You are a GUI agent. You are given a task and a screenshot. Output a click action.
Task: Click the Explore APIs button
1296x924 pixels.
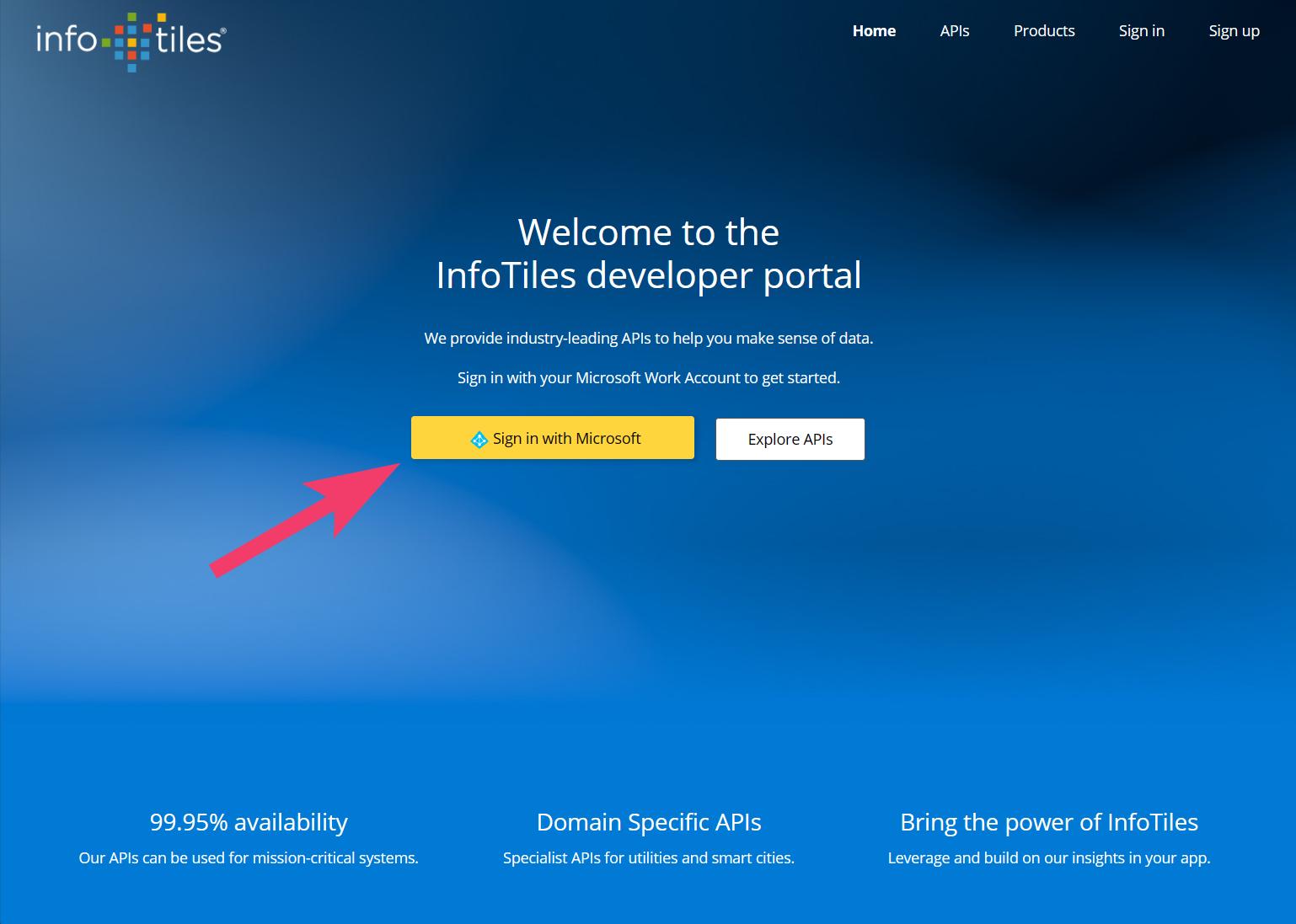pyautogui.click(x=790, y=440)
